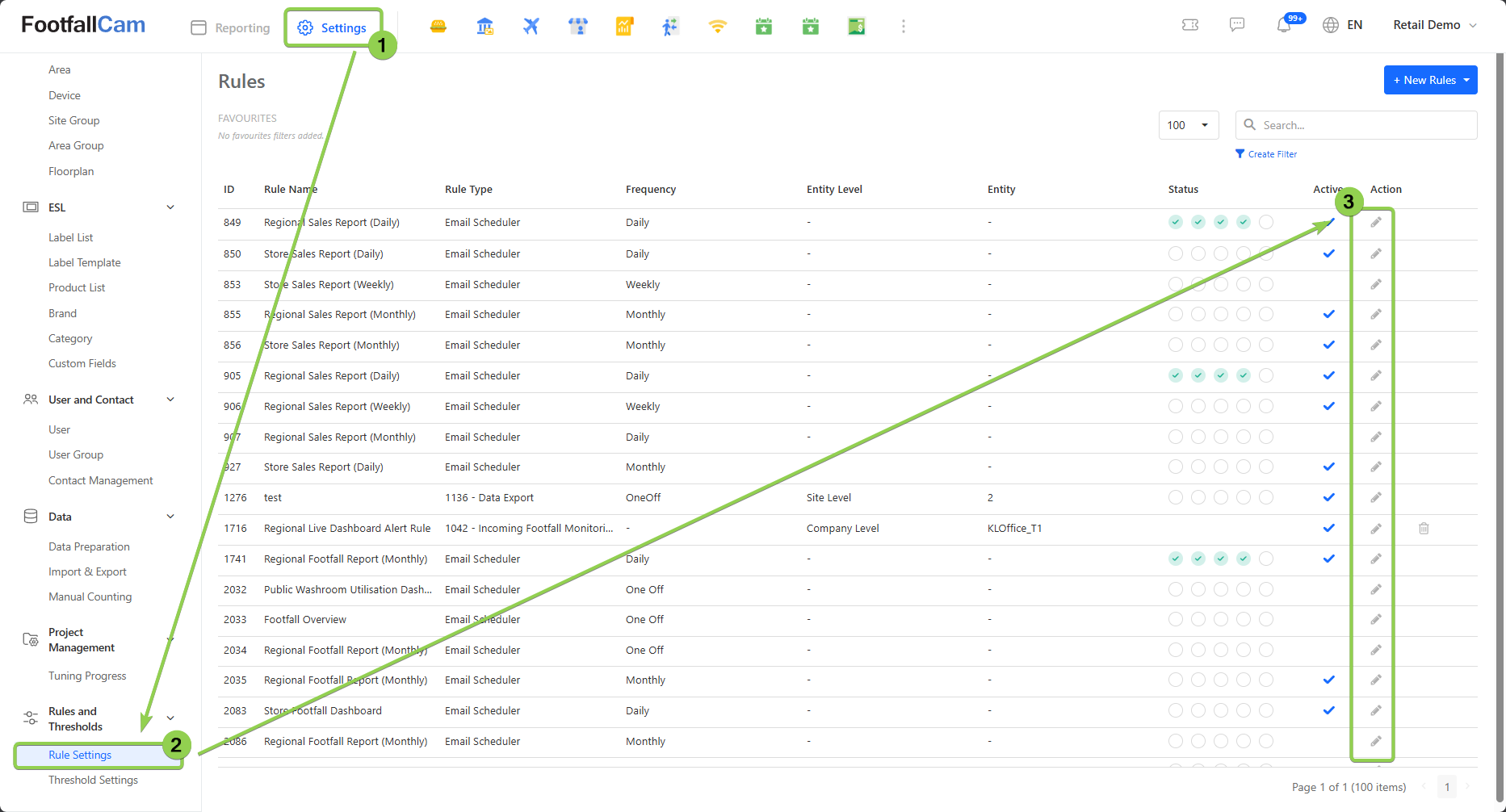The width and height of the screenshot is (1506, 812).
Task: Switch to the Reporting tab
Action: tap(231, 27)
